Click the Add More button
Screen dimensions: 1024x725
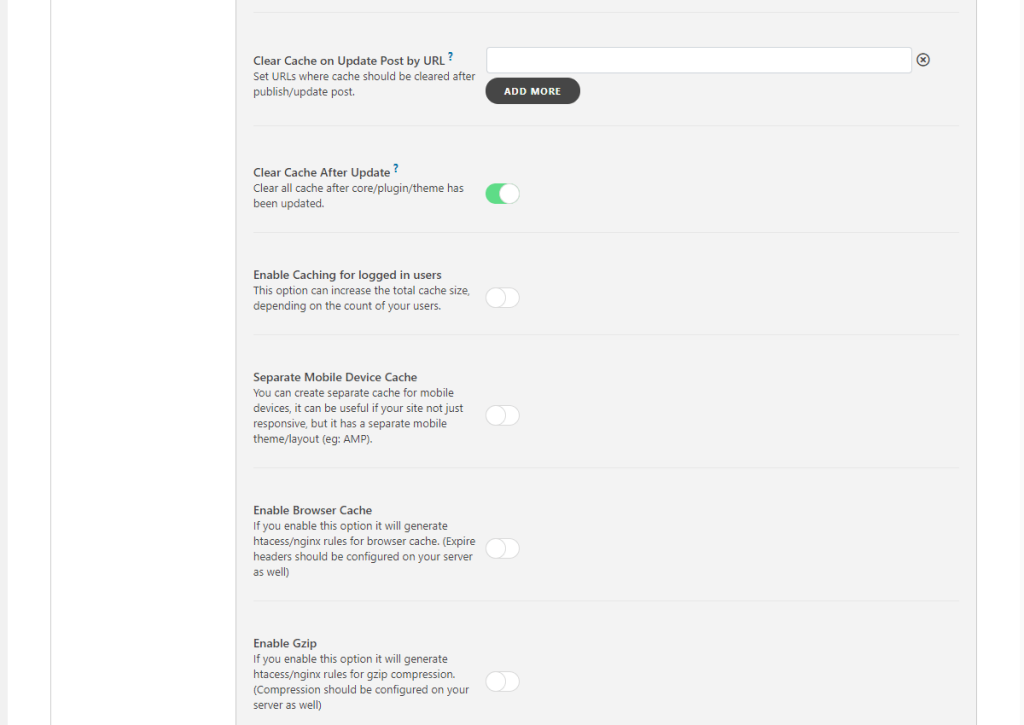coord(532,91)
